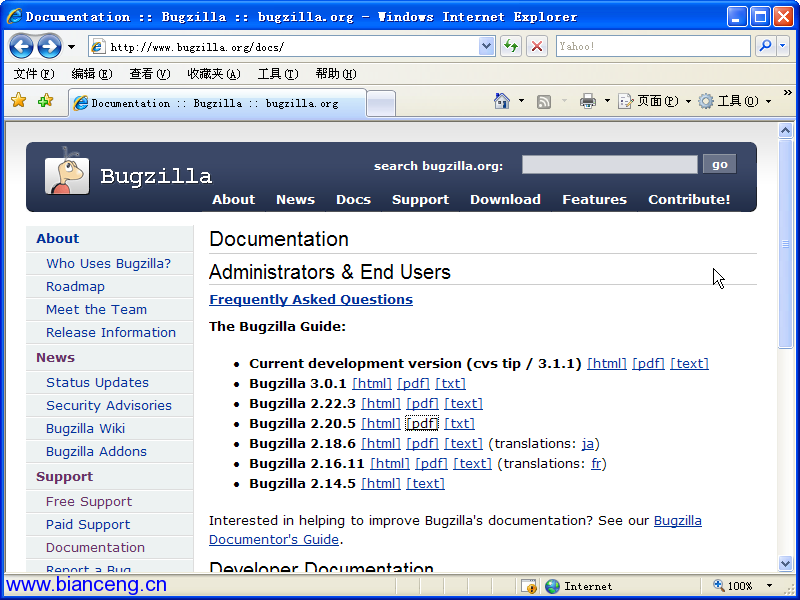Image resolution: width=800 pixels, height=600 pixels.
Task: Open the Download navigation link
Action: click(x=505, y=199)
